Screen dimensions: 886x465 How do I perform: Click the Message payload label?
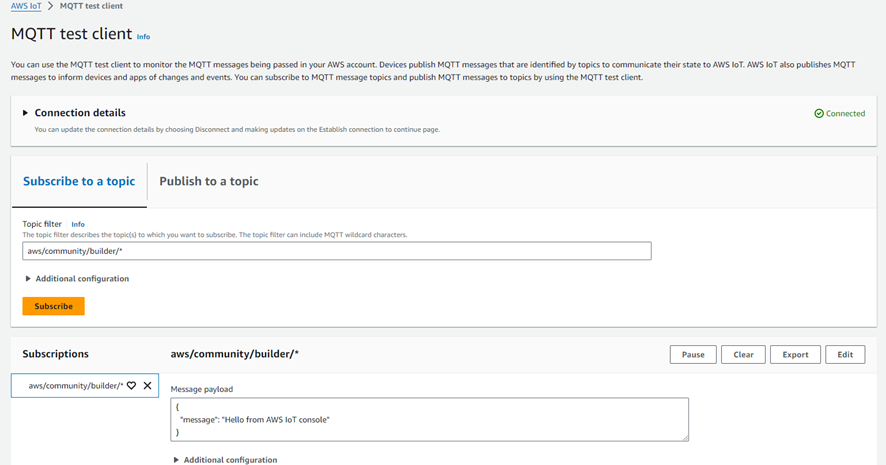(202, 389)
